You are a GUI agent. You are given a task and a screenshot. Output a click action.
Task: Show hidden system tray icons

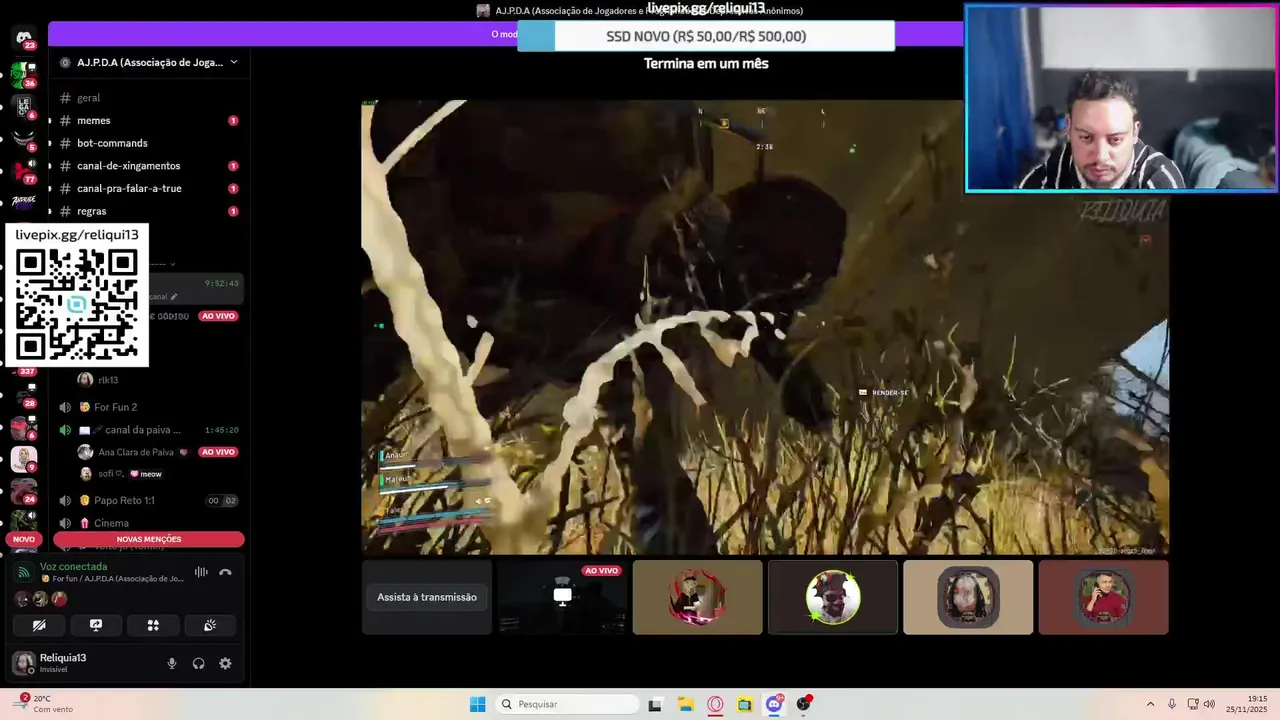coord(1150,704)
